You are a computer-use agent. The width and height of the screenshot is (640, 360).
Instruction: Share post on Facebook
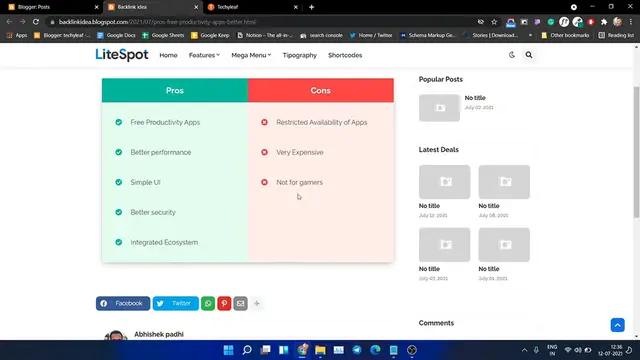123,303
